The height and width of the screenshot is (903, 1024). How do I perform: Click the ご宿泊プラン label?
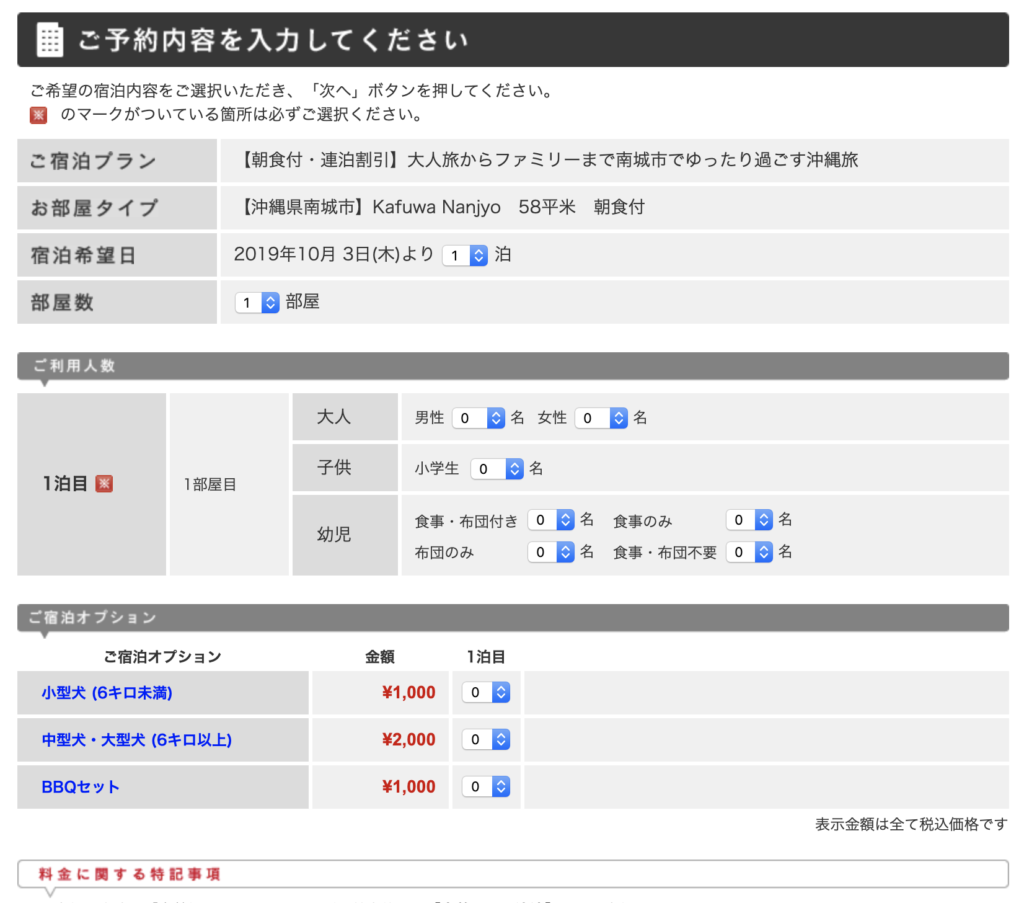coord(93,161)
